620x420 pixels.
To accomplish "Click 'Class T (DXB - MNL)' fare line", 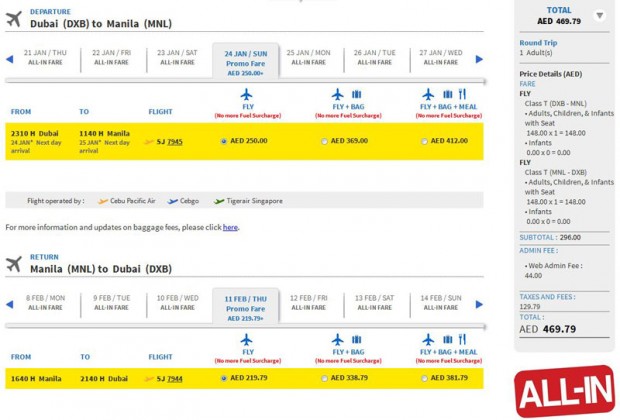I will [x=556, y=104].
